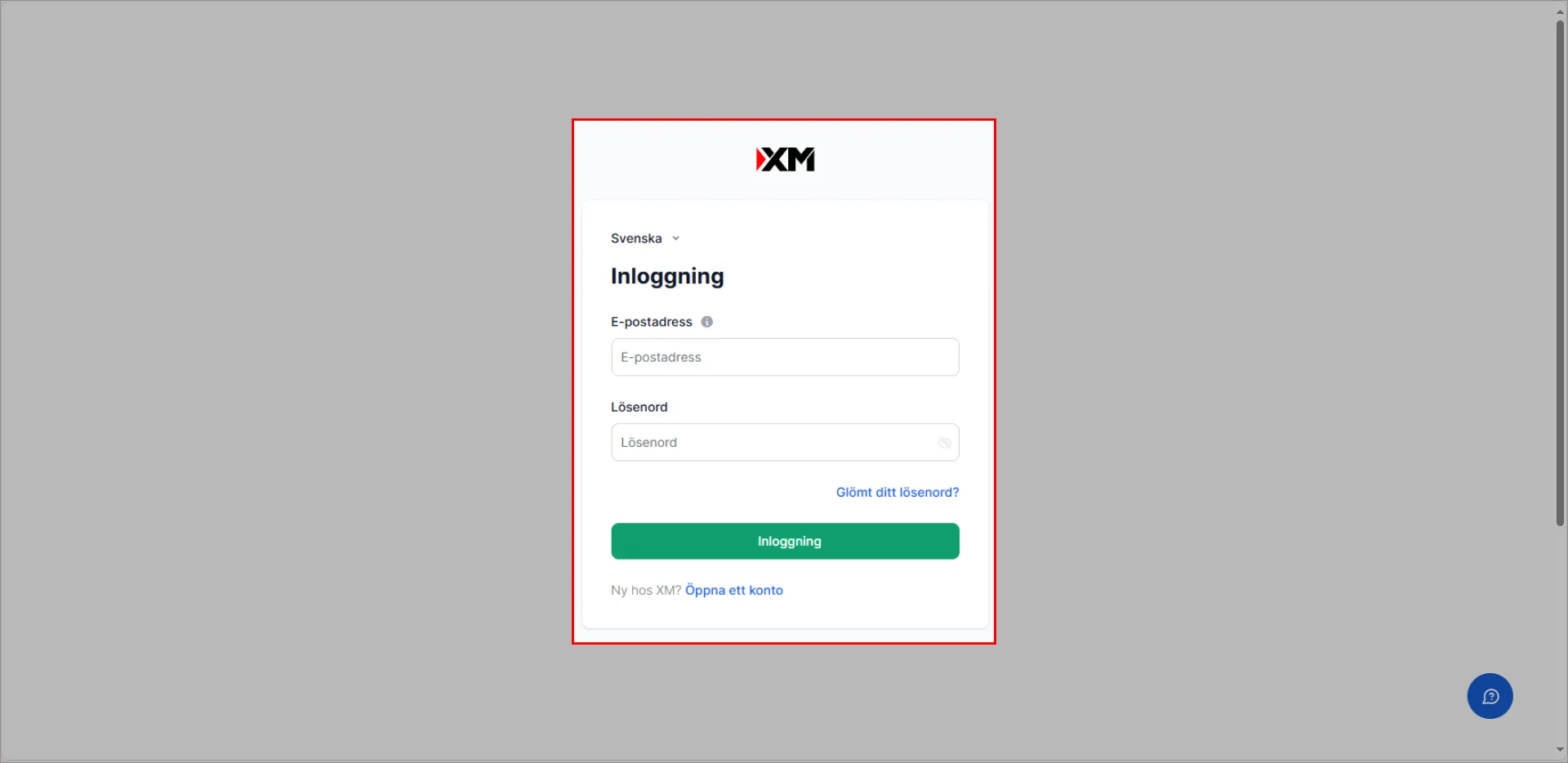1568x763 pixels.
Task: Click the Ny hos XM? text
Action: 646,590
